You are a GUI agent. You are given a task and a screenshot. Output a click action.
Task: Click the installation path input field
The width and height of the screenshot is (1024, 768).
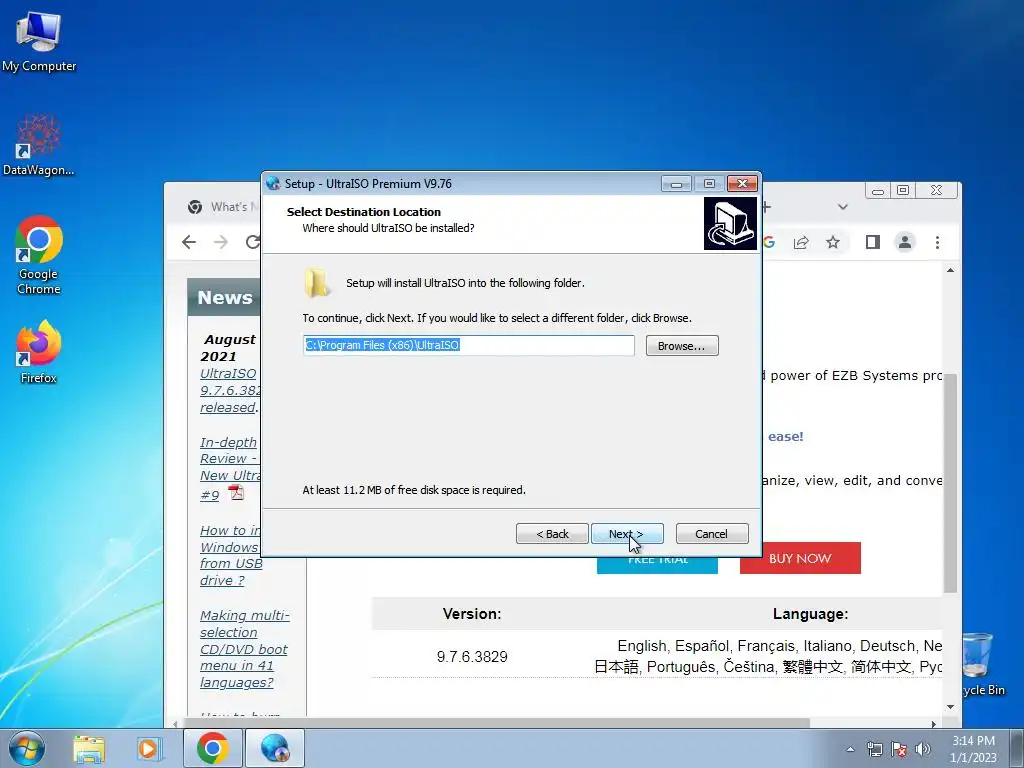(469, 345)
